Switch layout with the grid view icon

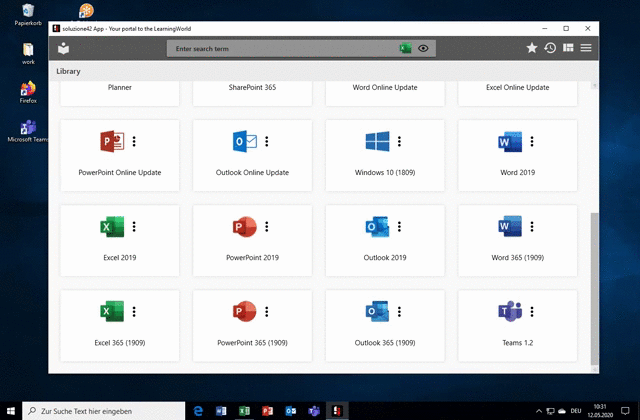point(568,48)
